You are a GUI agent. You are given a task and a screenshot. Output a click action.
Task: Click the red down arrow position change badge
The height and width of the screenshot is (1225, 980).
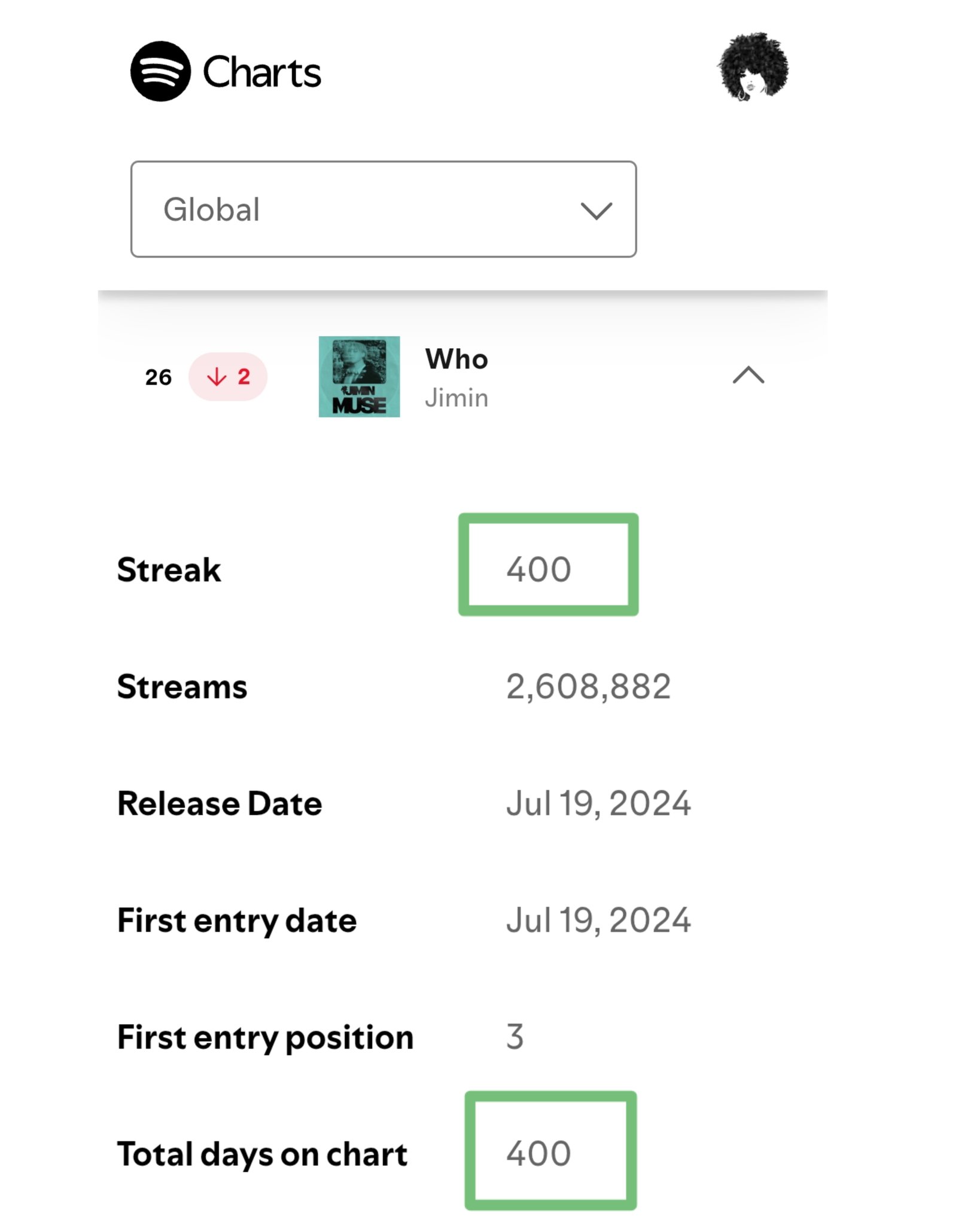tap(228, 376)
